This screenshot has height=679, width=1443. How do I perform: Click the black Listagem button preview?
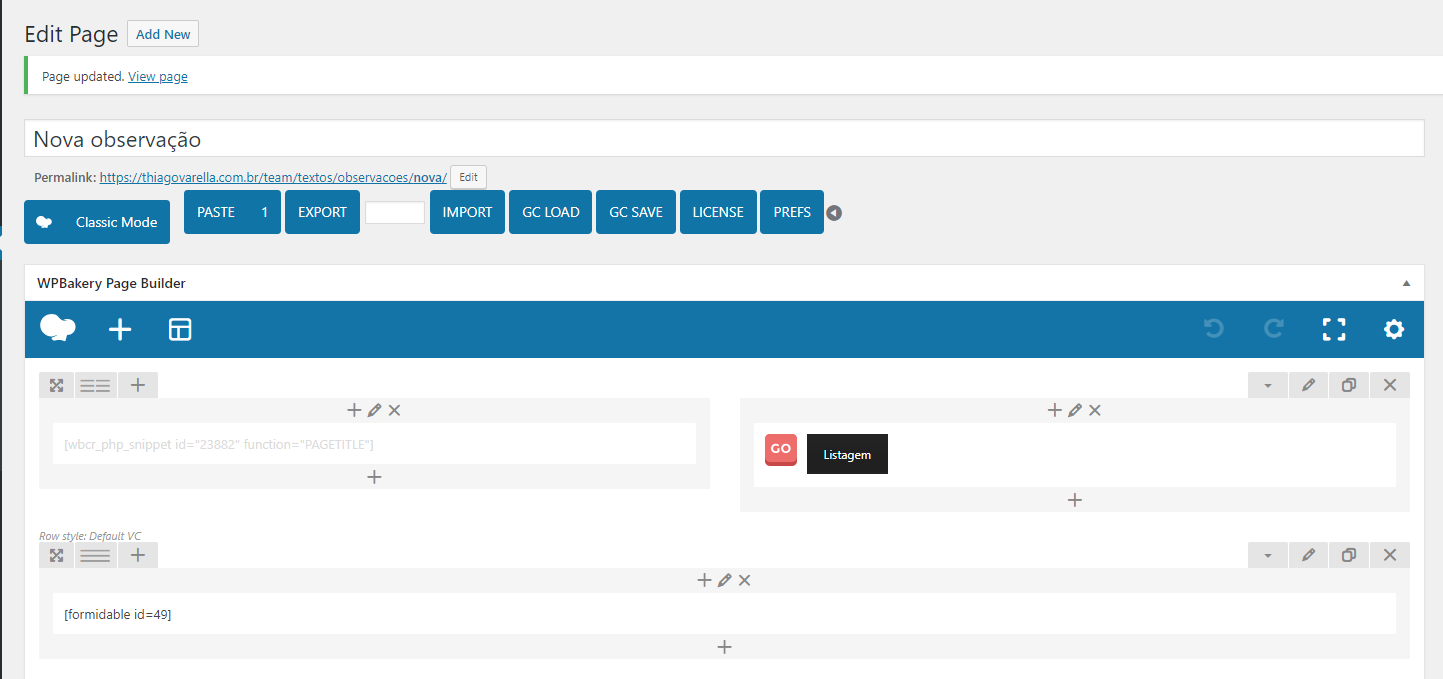point(847,454)
